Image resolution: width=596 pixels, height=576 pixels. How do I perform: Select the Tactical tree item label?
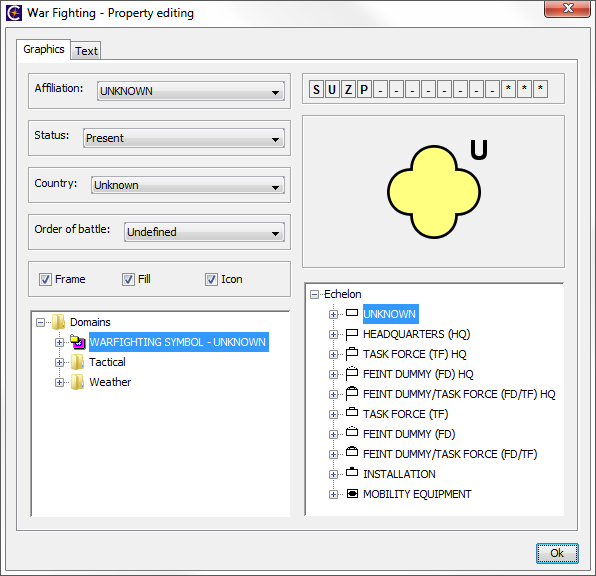pos(107,362)
